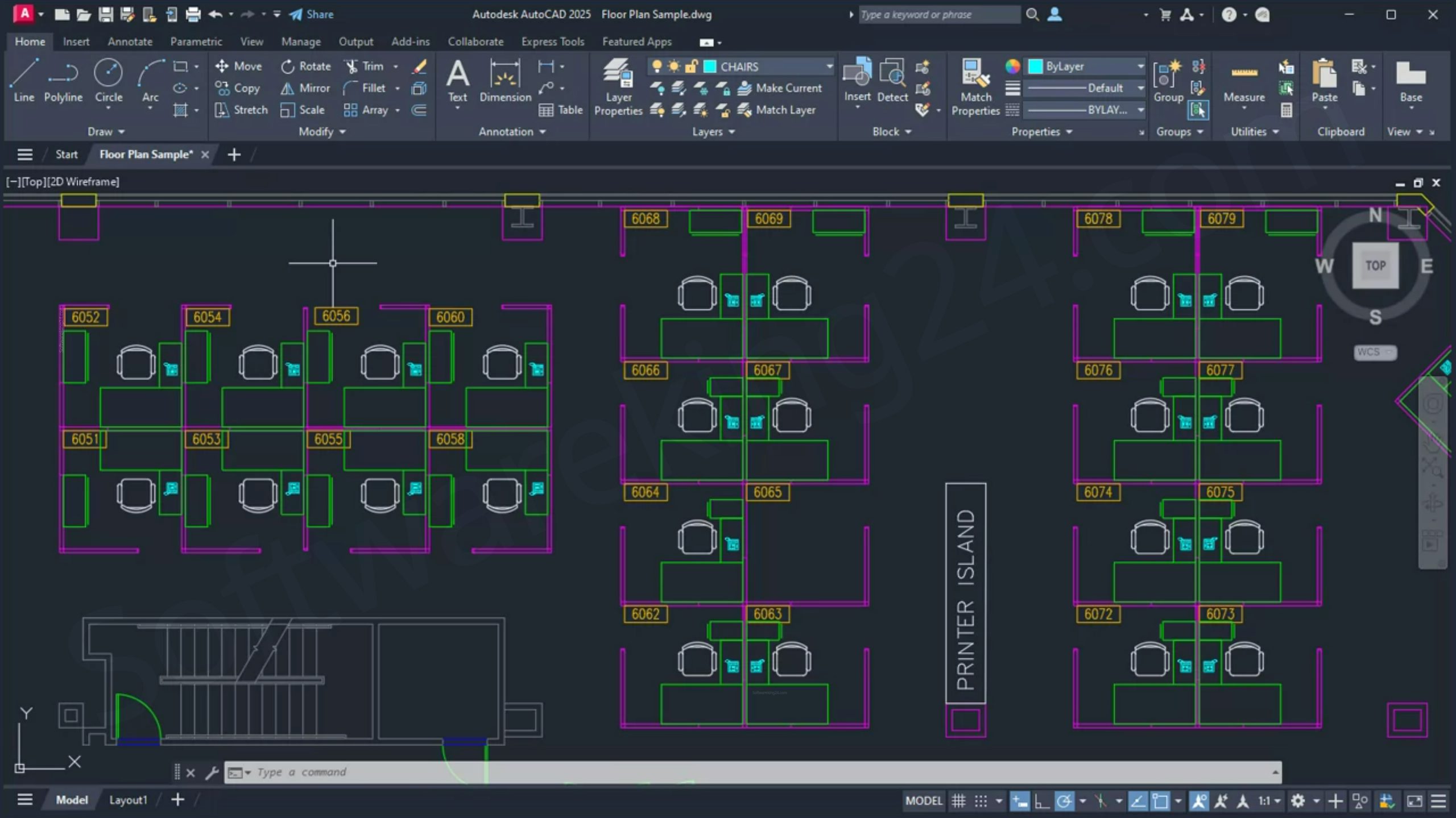Viewport: 1456px width, 818px height.
Task: Open the Layout1 tab
Action: pos(128,800)
